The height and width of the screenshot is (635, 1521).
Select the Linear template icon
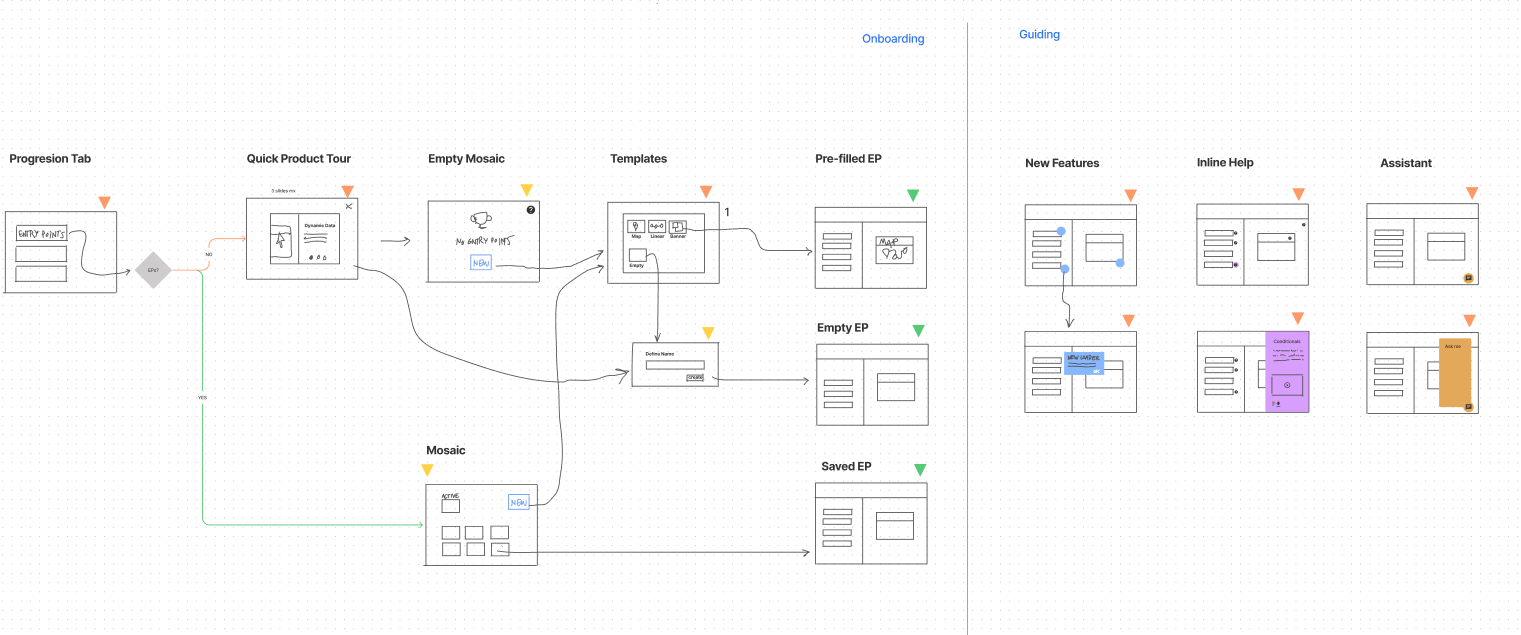click(x=657, y=227)
